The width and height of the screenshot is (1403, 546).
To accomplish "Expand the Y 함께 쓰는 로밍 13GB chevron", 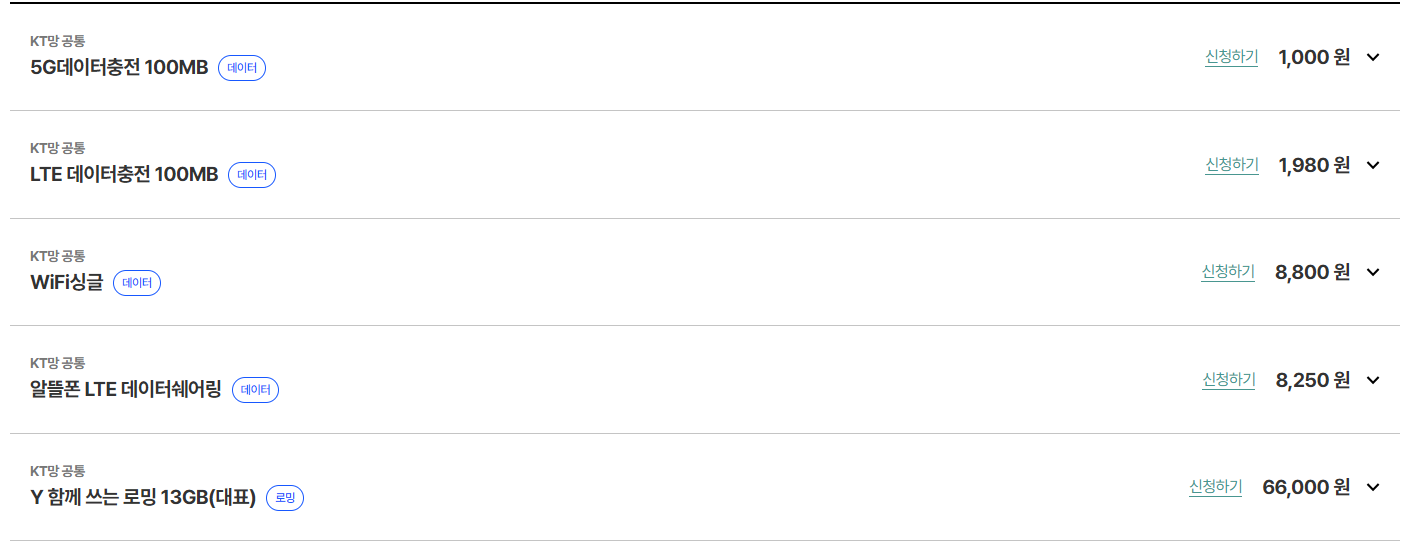I will click(1372, 487).
